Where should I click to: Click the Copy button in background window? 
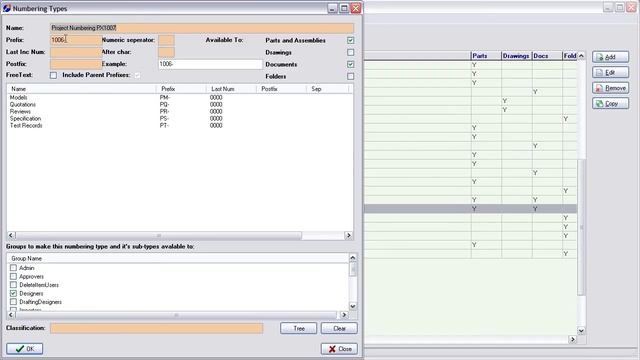tap(610, 103)
